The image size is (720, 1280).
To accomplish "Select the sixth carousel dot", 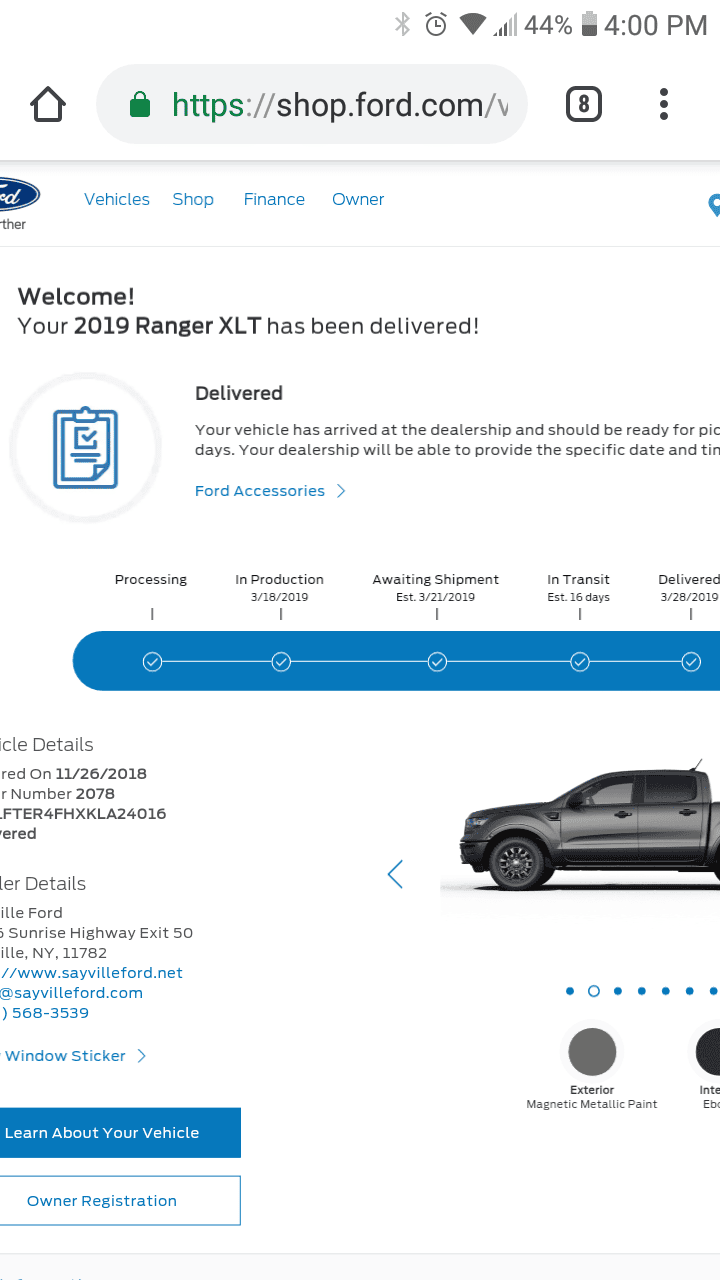I will 689,991.
